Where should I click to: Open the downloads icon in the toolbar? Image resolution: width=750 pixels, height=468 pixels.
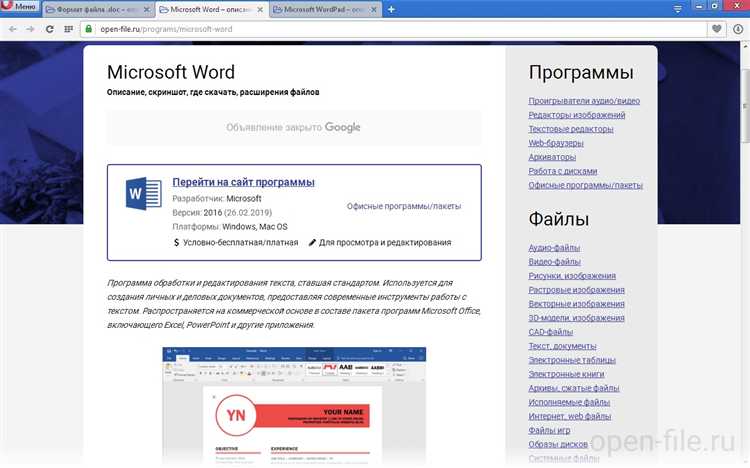point(738,29)
